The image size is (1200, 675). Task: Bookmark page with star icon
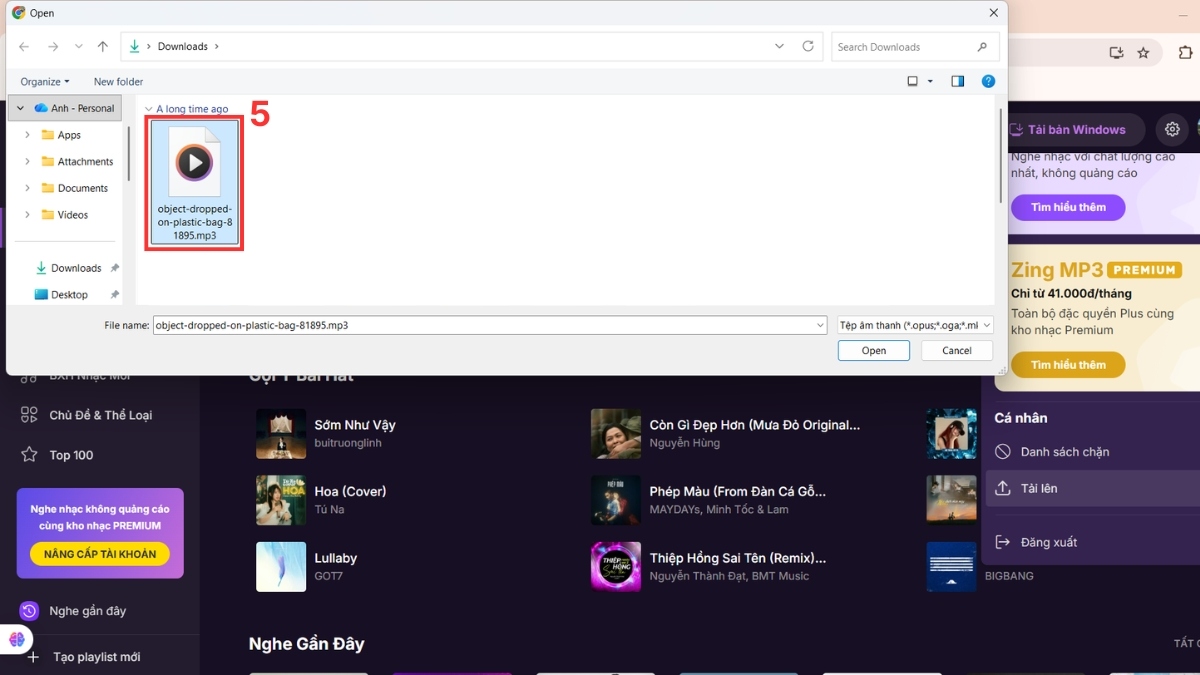1143,53
